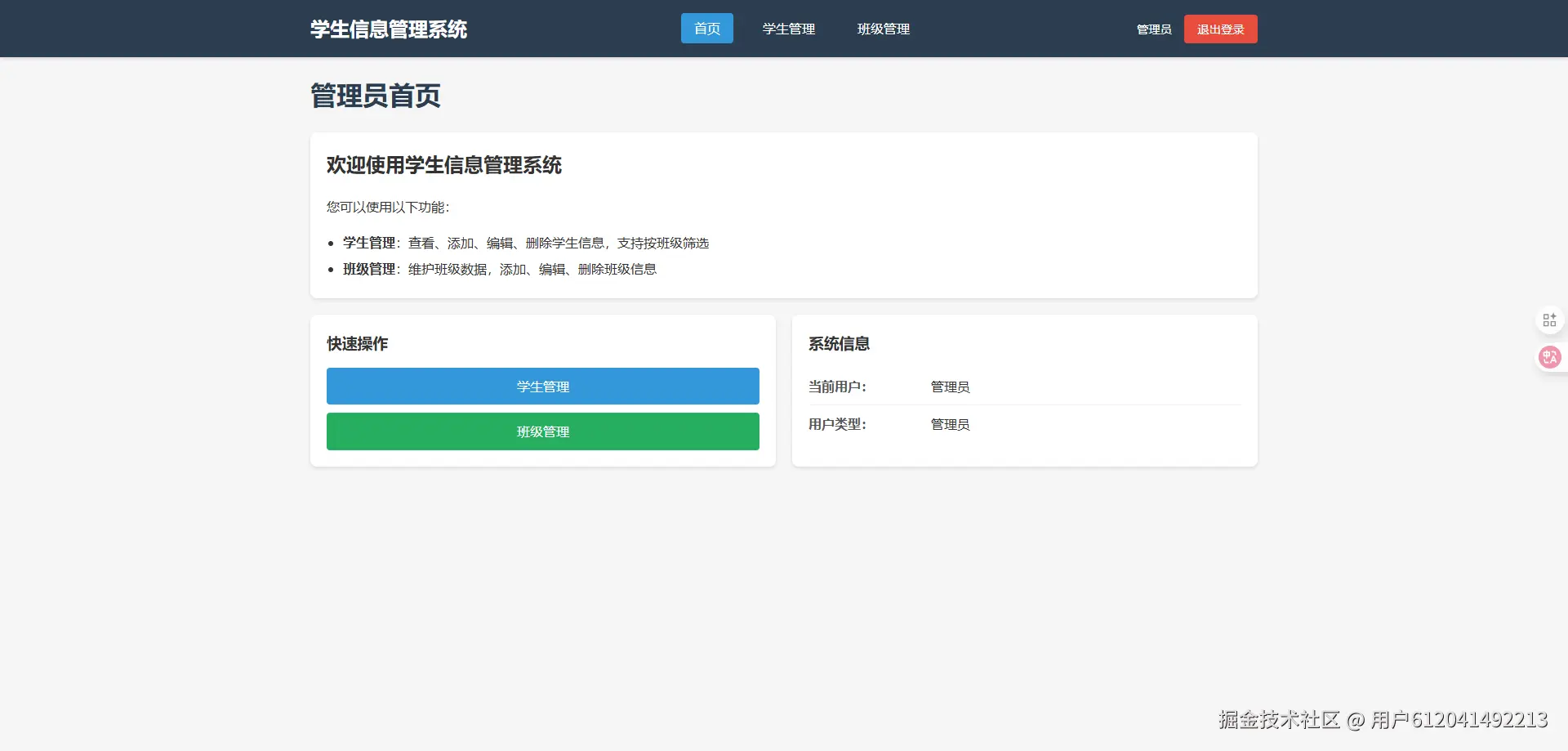Click the pink translate floating icon
The width and height of the screenshot is (1568, 751).
pos(1549,357)
